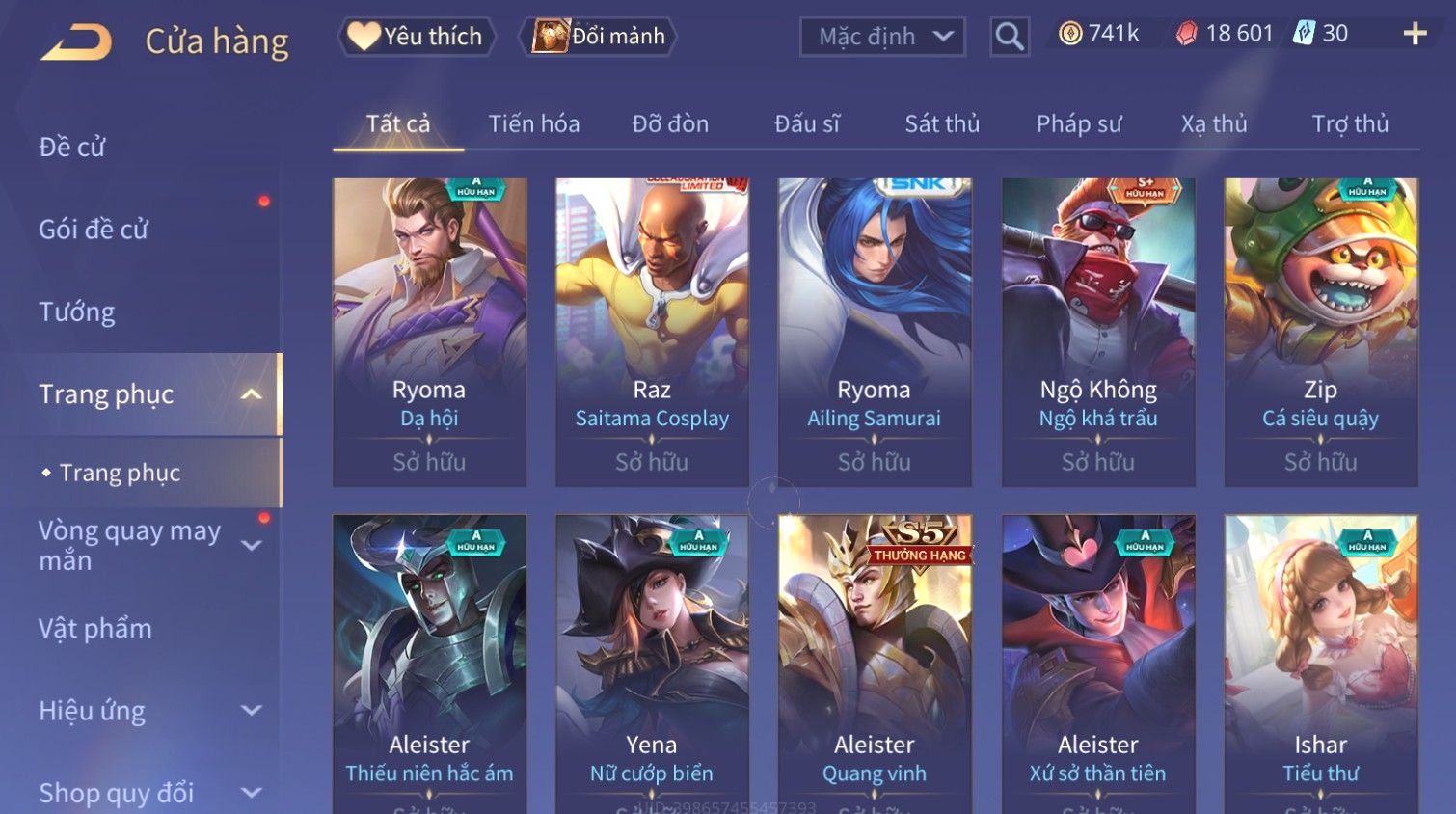The image size is (1456, 814).
Task: Open search with the magnifier icon
Action: point(1009,37)
